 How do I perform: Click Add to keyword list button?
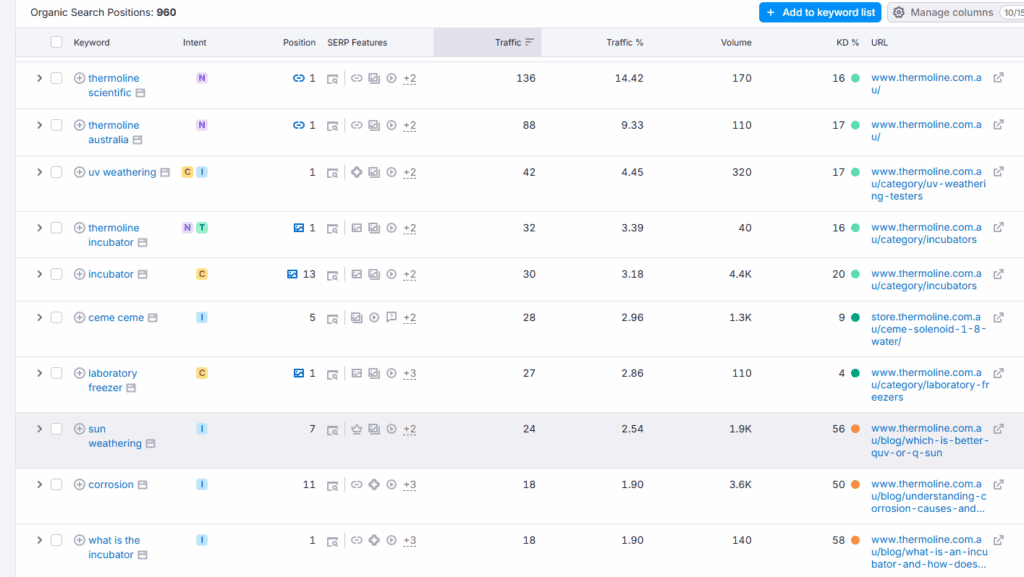819,12
